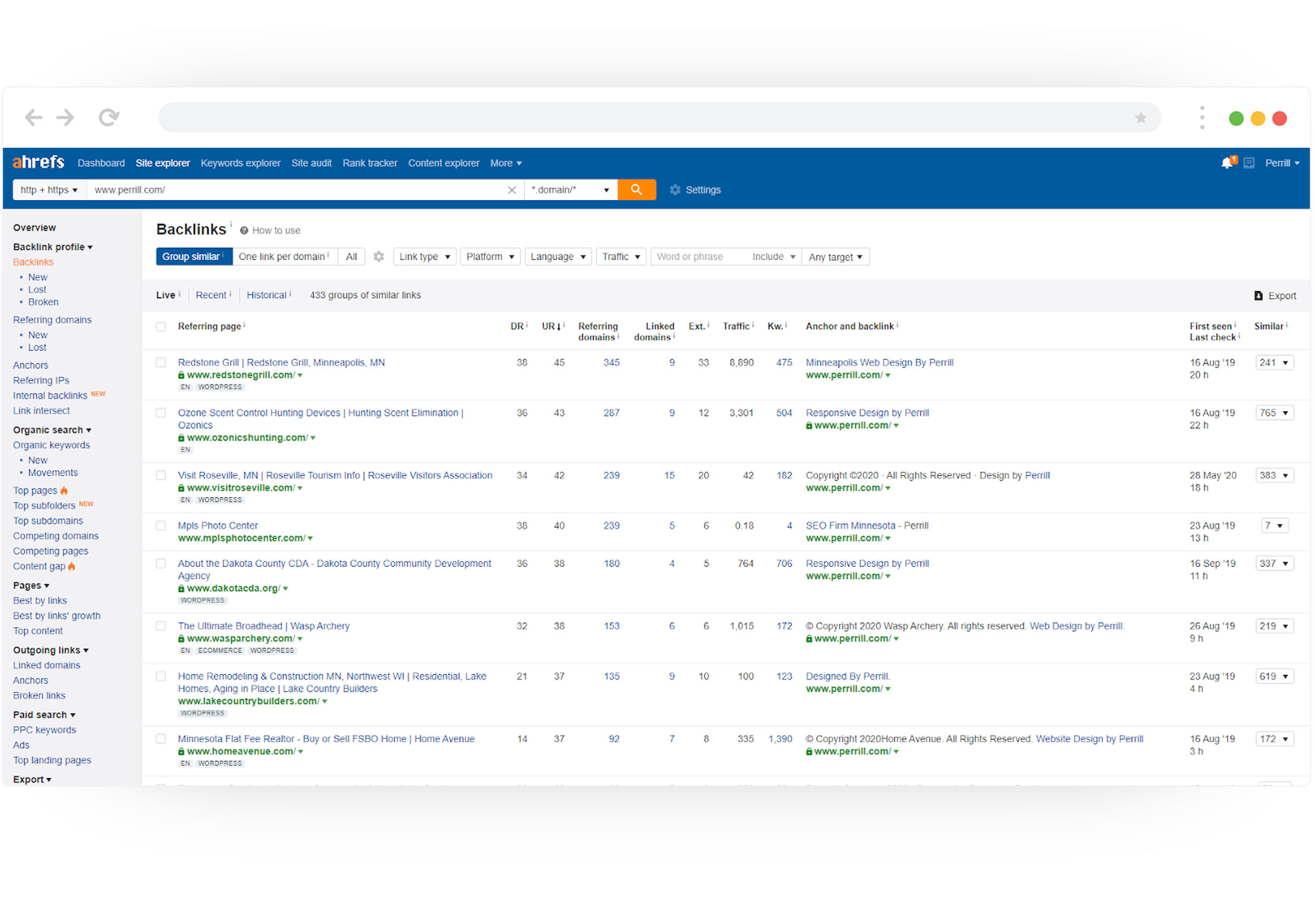
Task: Open Mpls Photo Center referring page
Action: pyautogui.click(x=218, y=526)
